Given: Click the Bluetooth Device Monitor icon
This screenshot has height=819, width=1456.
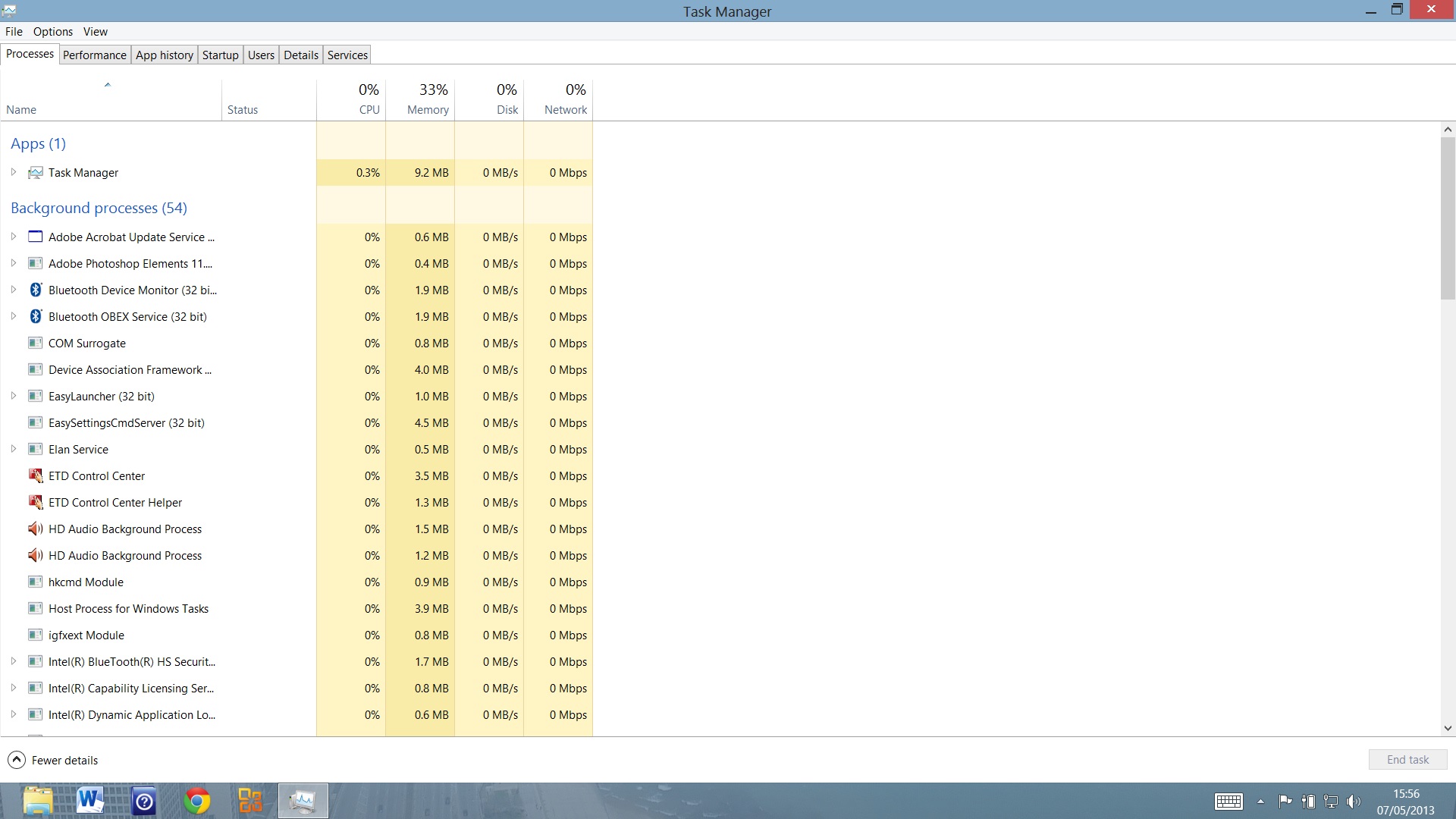Looking at the screenshot, I should click(35, 290).
